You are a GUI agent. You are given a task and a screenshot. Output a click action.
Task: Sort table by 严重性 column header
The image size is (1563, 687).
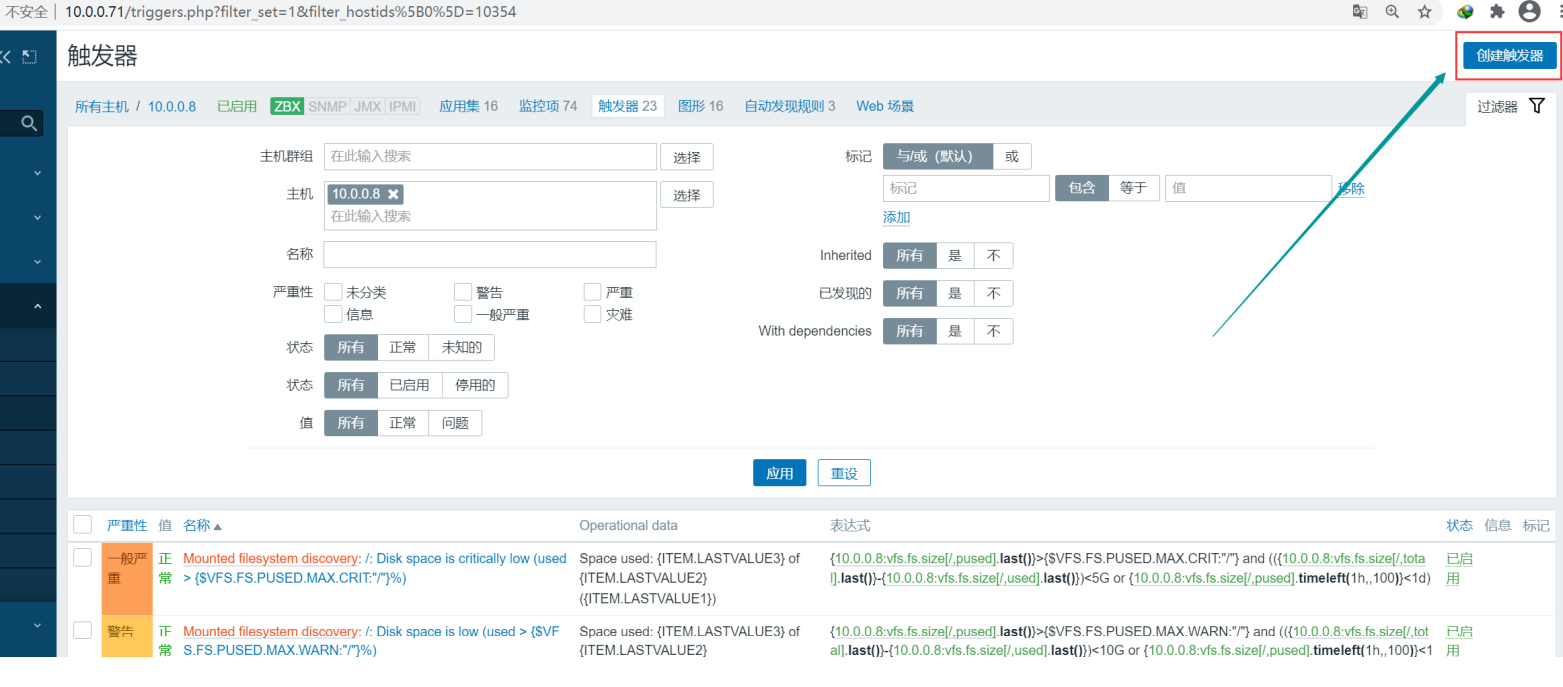point(127,526)
